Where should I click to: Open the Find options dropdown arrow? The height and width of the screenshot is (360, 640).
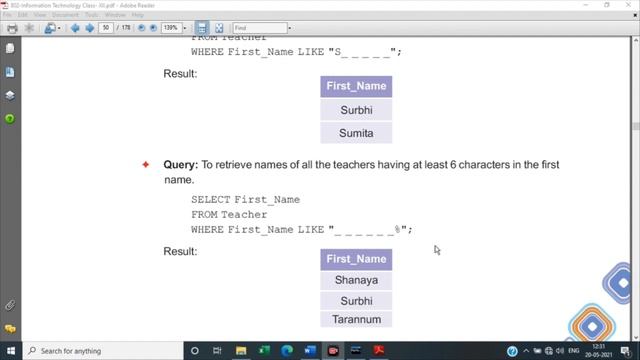[290, 28]
